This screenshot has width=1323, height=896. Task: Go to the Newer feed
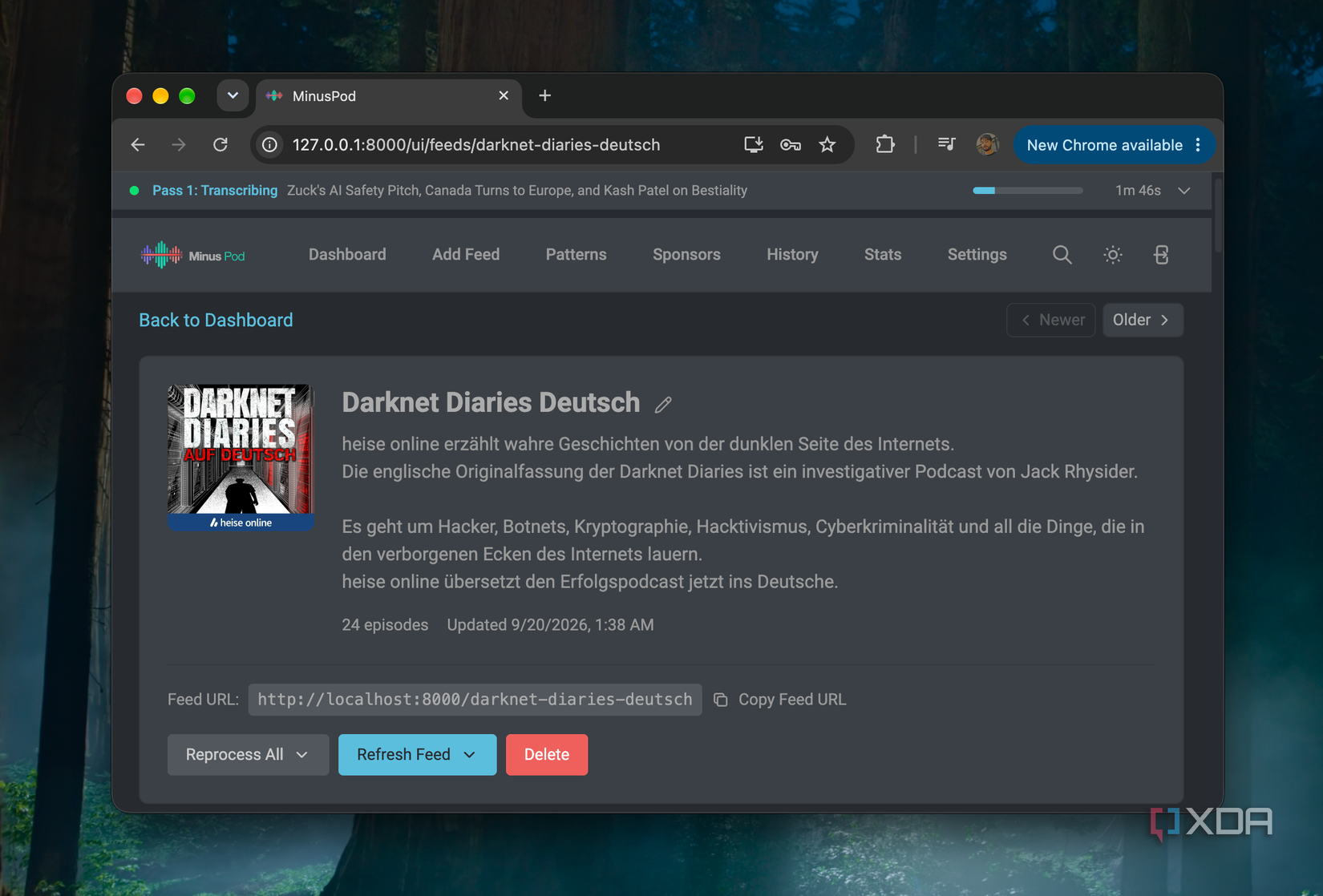point(1051,321)
